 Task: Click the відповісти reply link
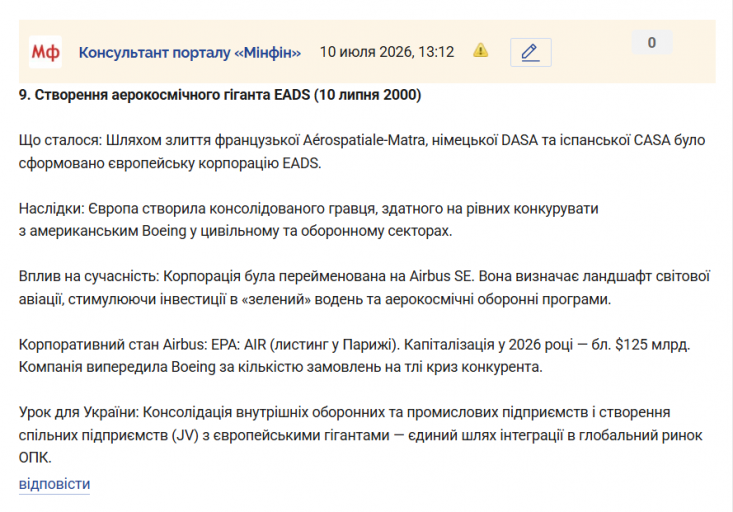pyautogui.click(x=54, y=483)
